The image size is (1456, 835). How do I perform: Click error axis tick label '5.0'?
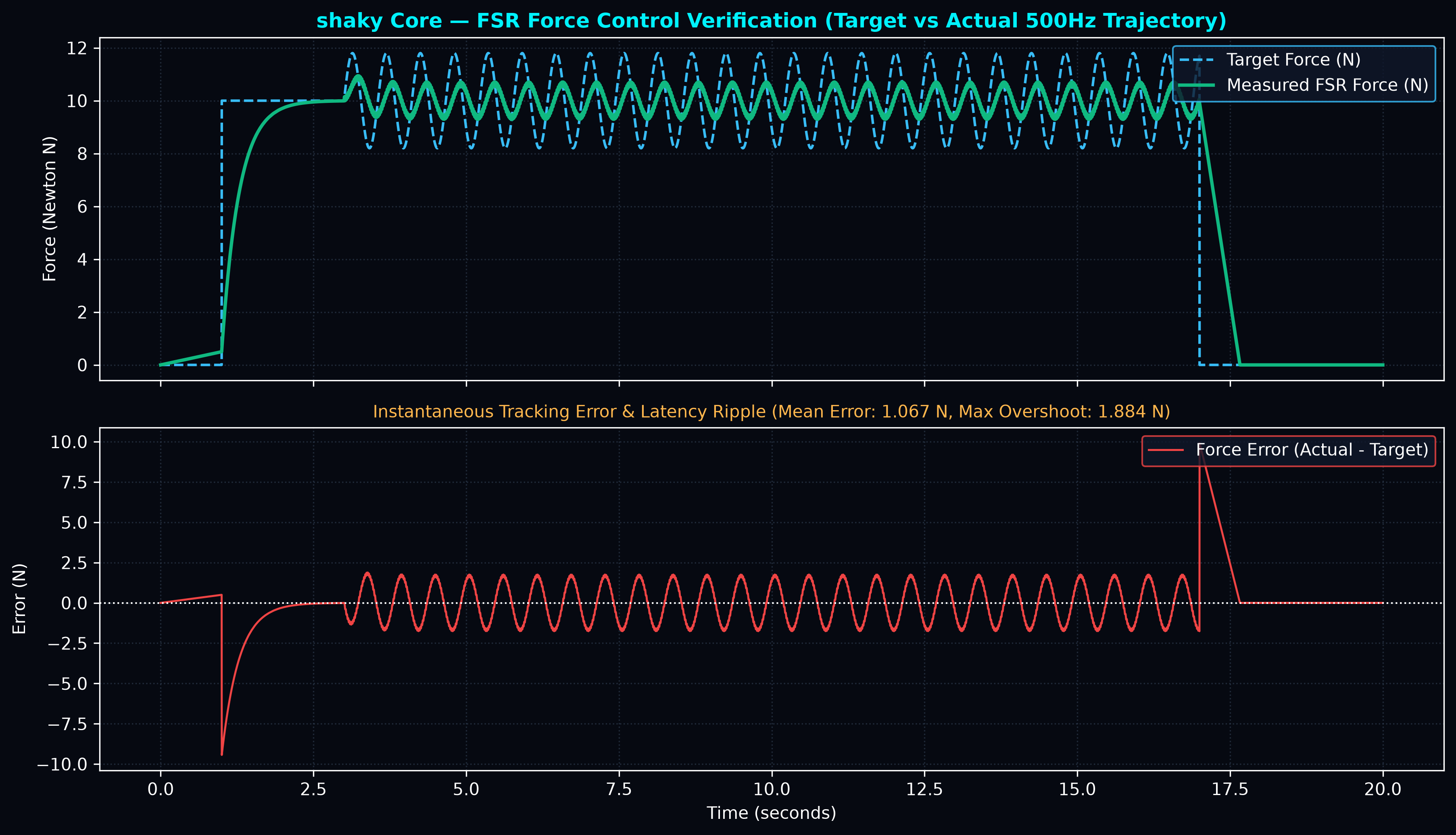pyautogui.click(x=75, y=522)
